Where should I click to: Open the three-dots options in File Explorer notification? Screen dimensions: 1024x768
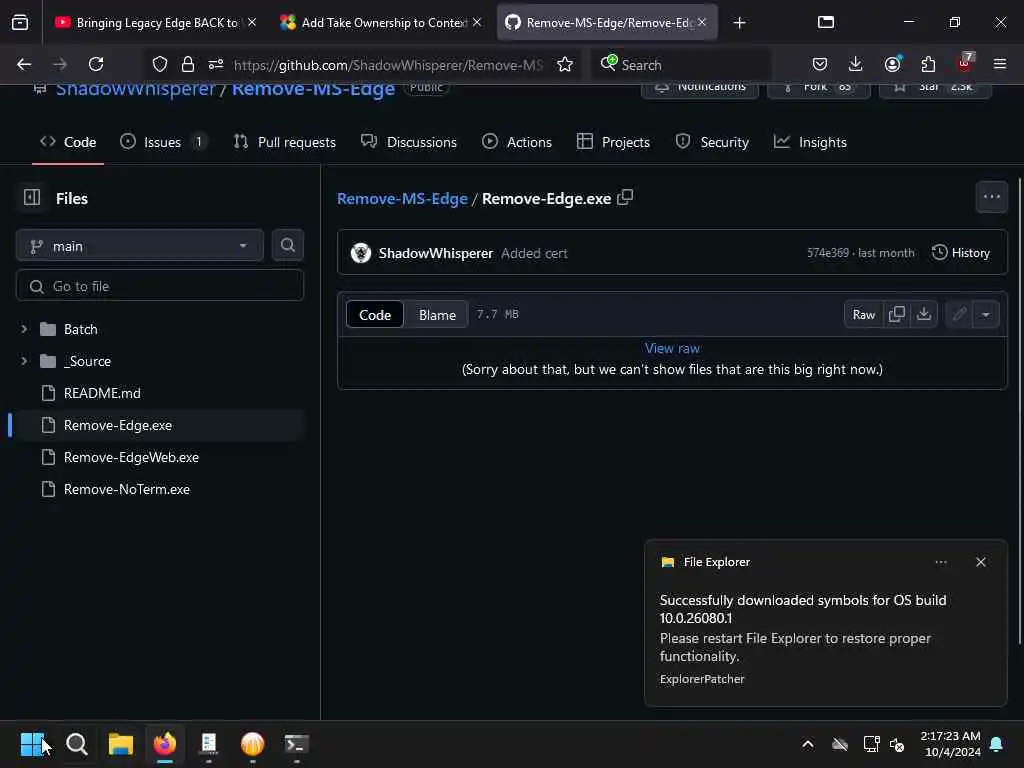click(940, 562)
